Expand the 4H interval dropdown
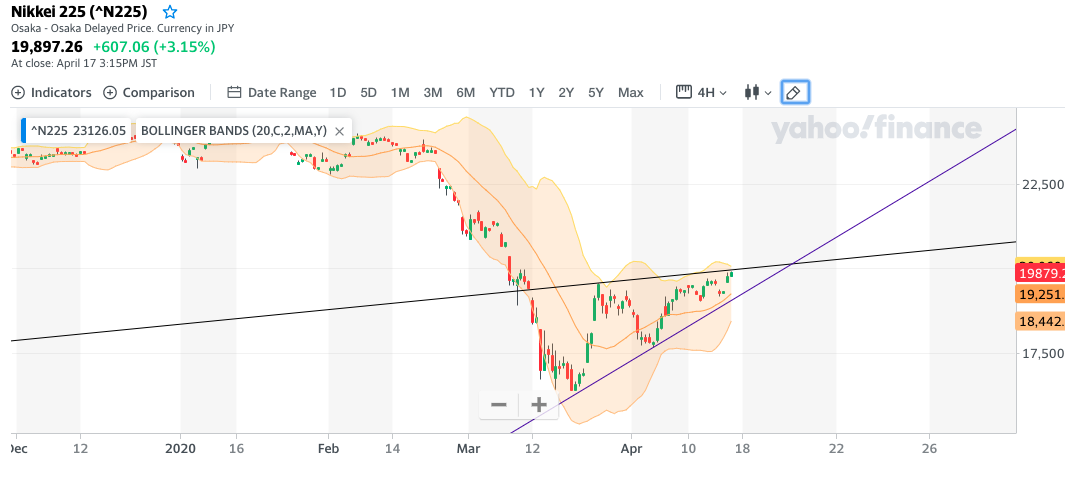This screenshot has height=479, width=1065. pyautogui.click(x=702, y=93)
